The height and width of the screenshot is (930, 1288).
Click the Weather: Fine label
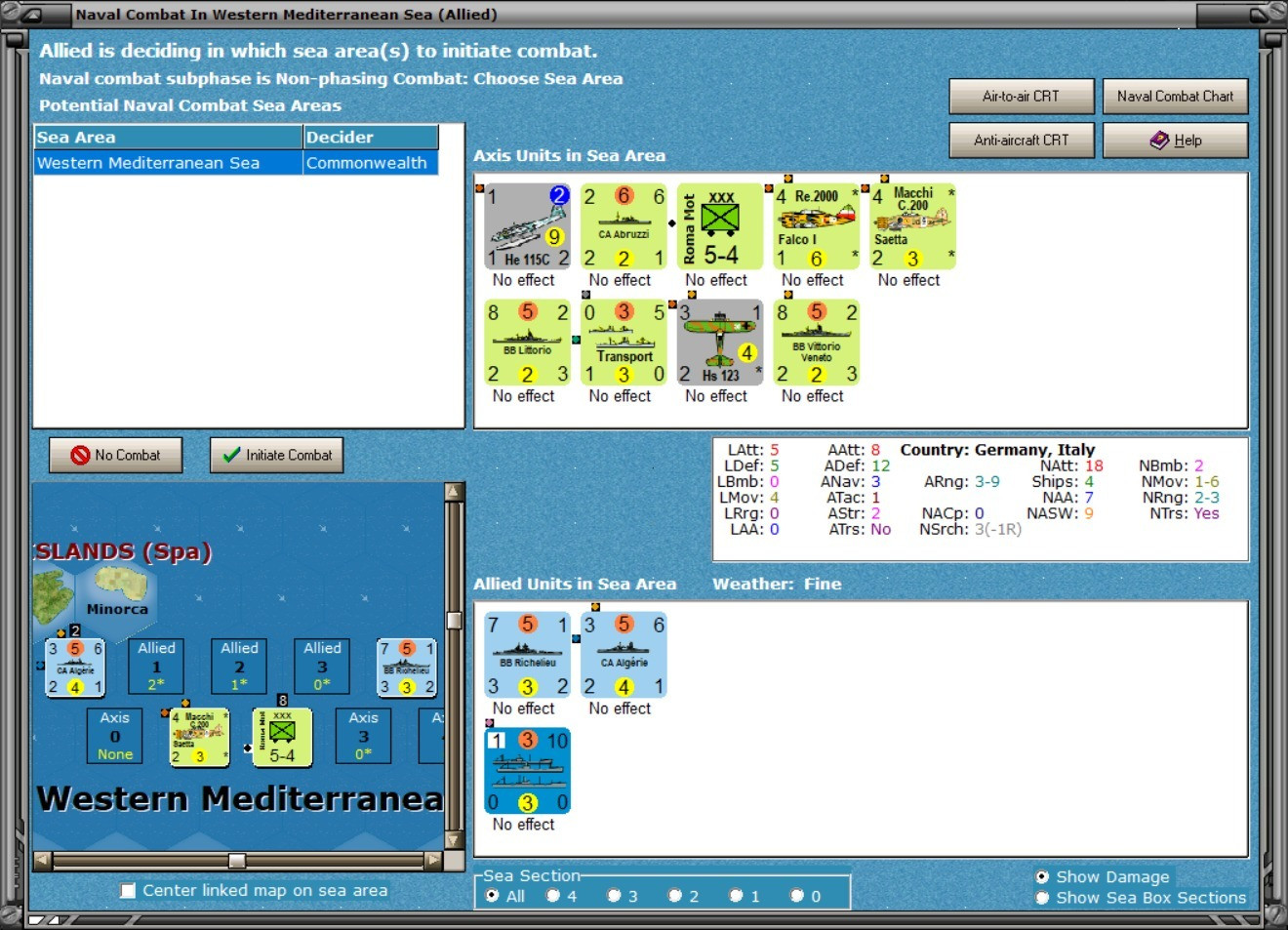click(x=777, y=584)
